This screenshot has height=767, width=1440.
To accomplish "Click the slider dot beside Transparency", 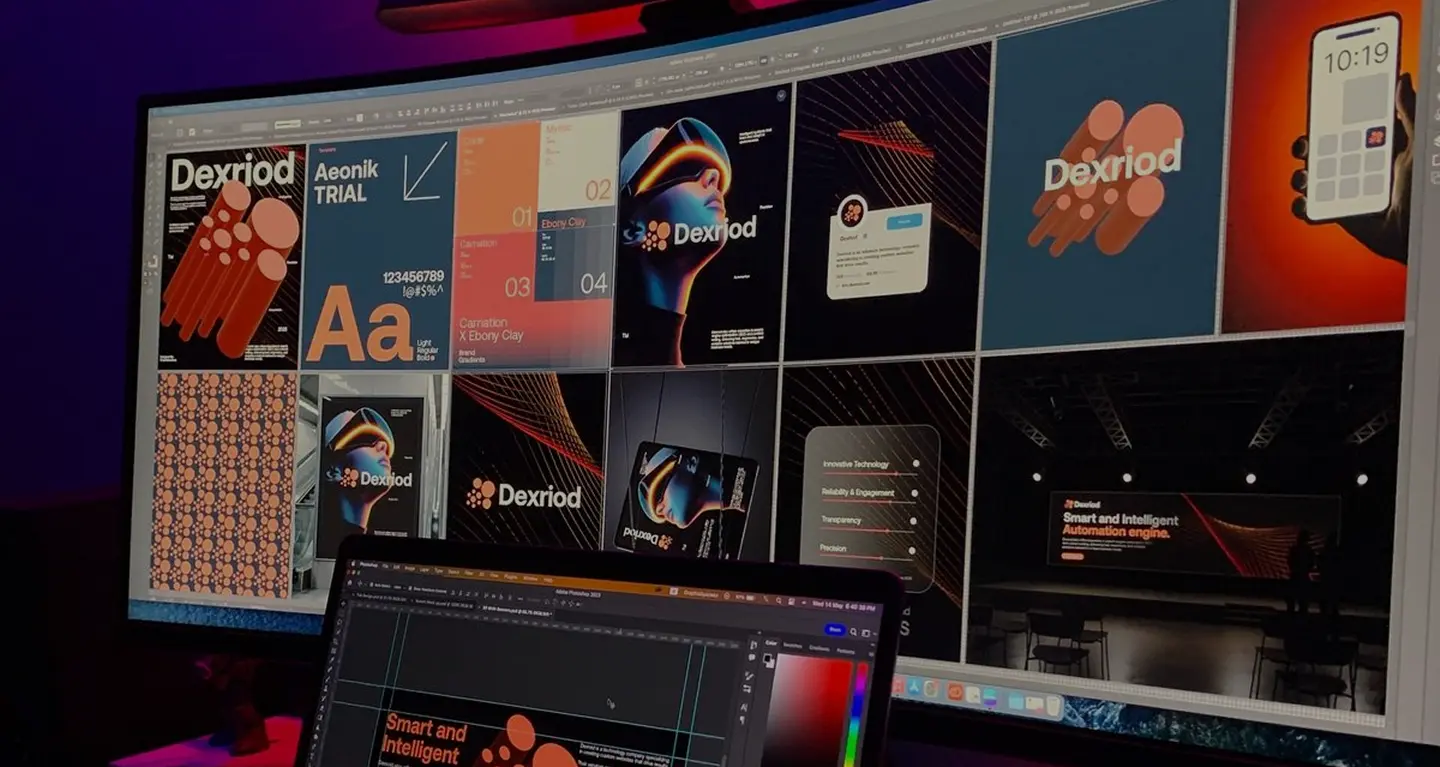I will [x=911, y=521].
